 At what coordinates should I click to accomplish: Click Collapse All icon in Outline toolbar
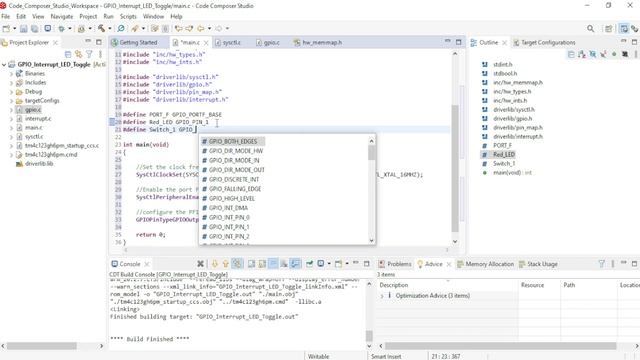click(571, 54)
